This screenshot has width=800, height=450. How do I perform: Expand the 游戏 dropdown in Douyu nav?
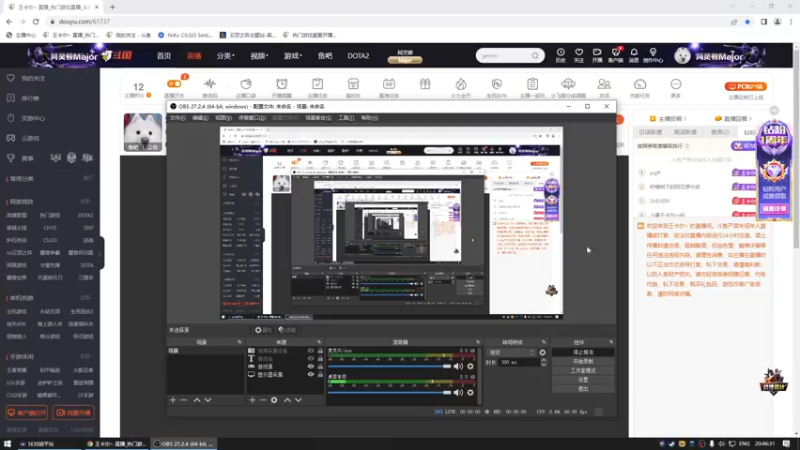pyautogui.click(x=293, y=56)
